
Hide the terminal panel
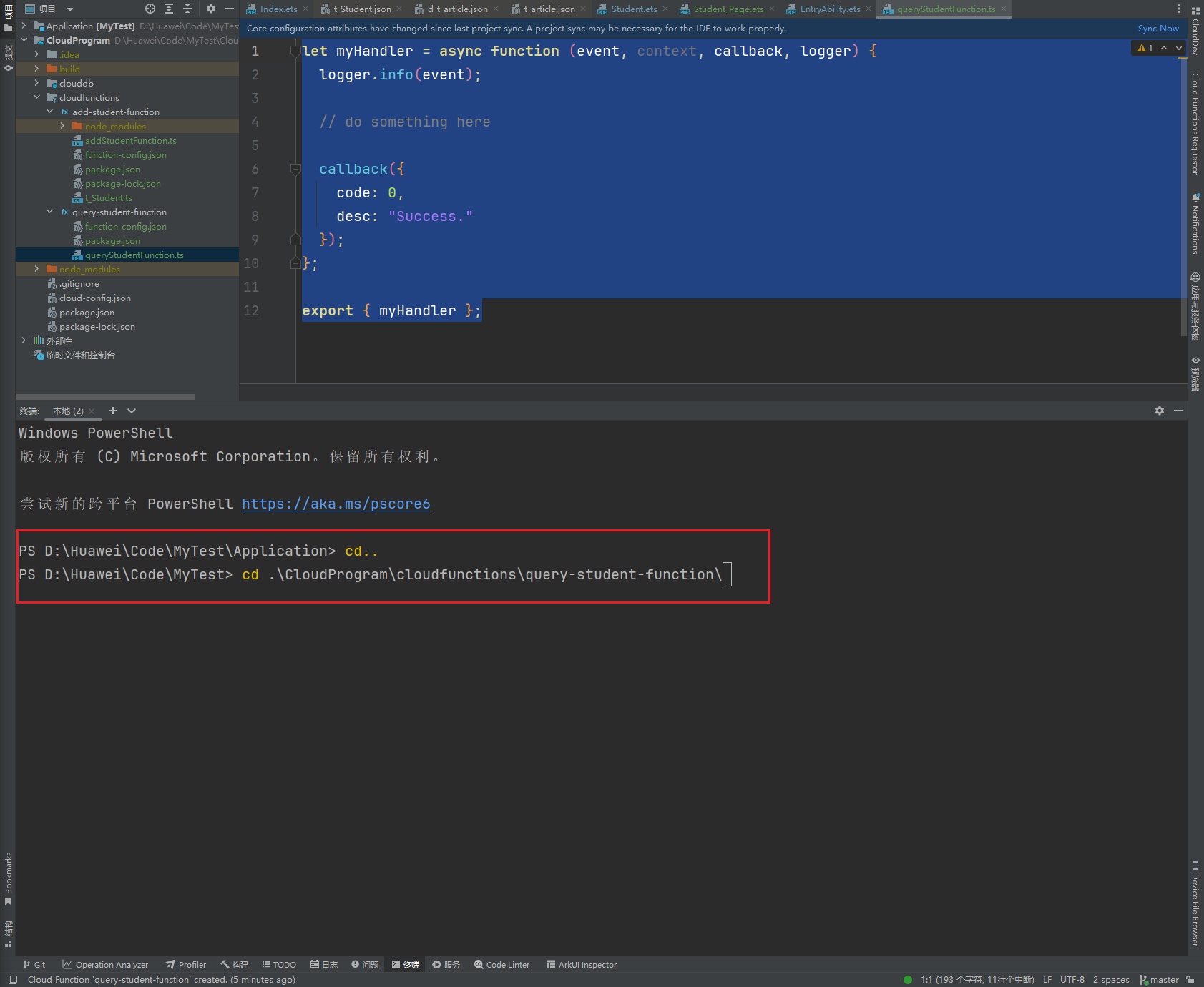coord(1178,411)
